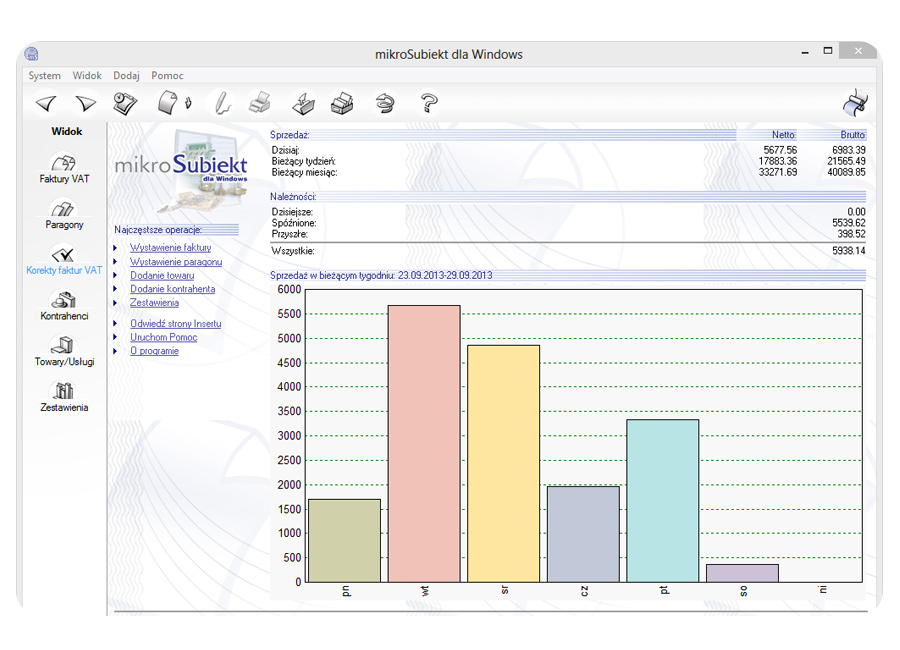Click the pen edit toolbar icon

[x=222, y=104]
